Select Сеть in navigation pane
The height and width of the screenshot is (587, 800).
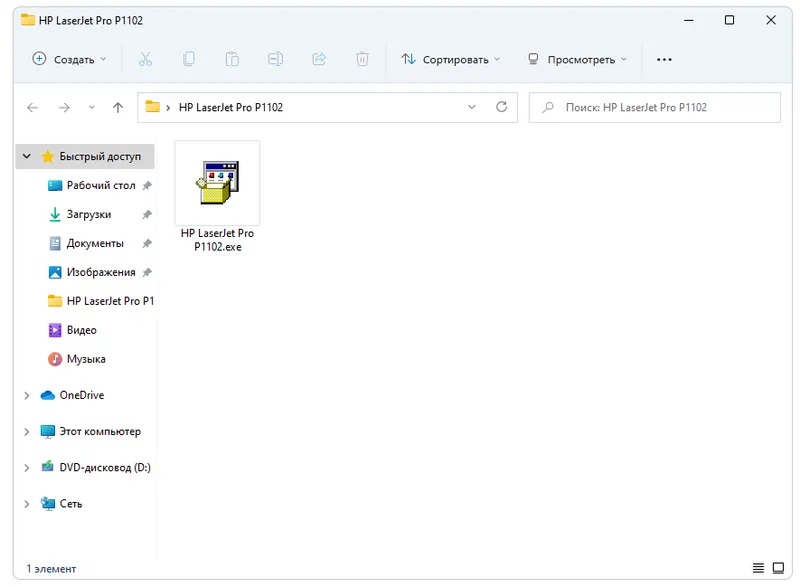tap(71, 504)
